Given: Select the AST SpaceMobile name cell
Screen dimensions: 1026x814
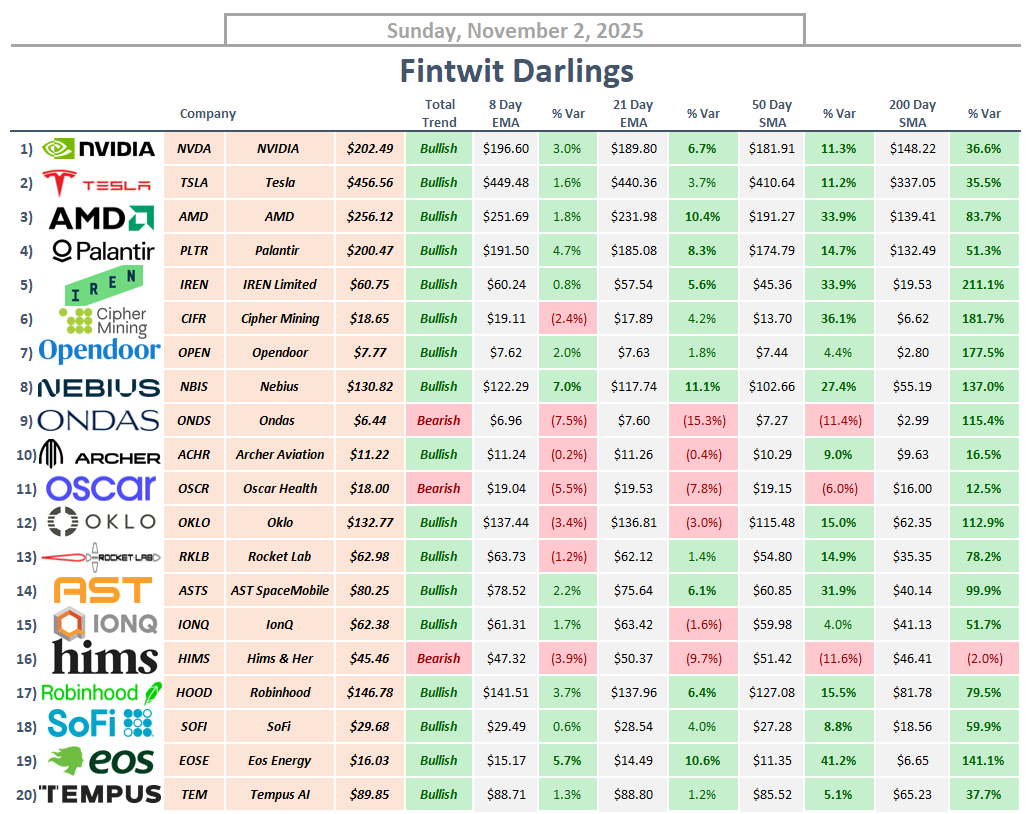Looking at the screenshot, I should [280, 591].
